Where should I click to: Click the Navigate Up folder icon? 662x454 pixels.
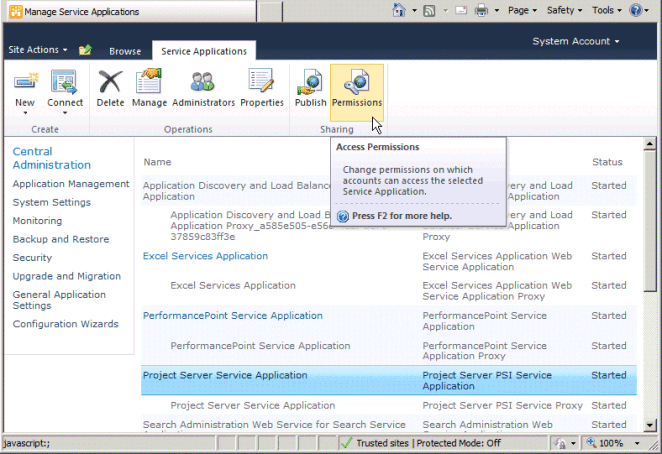(85, 50)
